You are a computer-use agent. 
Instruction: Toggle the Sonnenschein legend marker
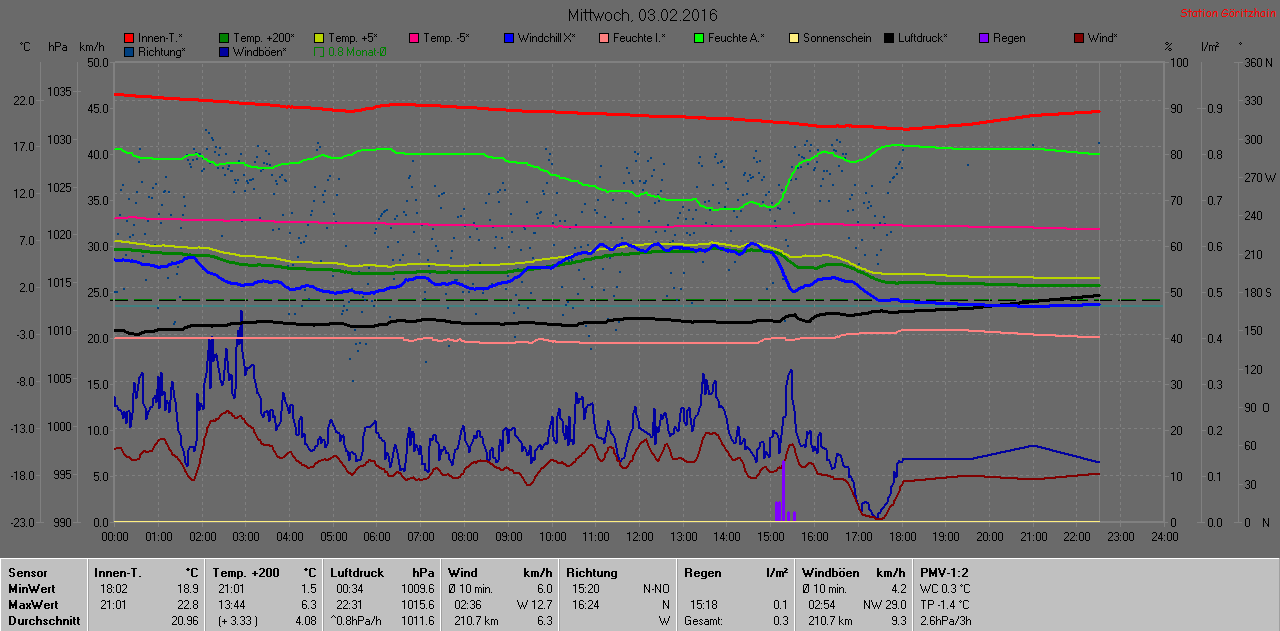[794, 38]
